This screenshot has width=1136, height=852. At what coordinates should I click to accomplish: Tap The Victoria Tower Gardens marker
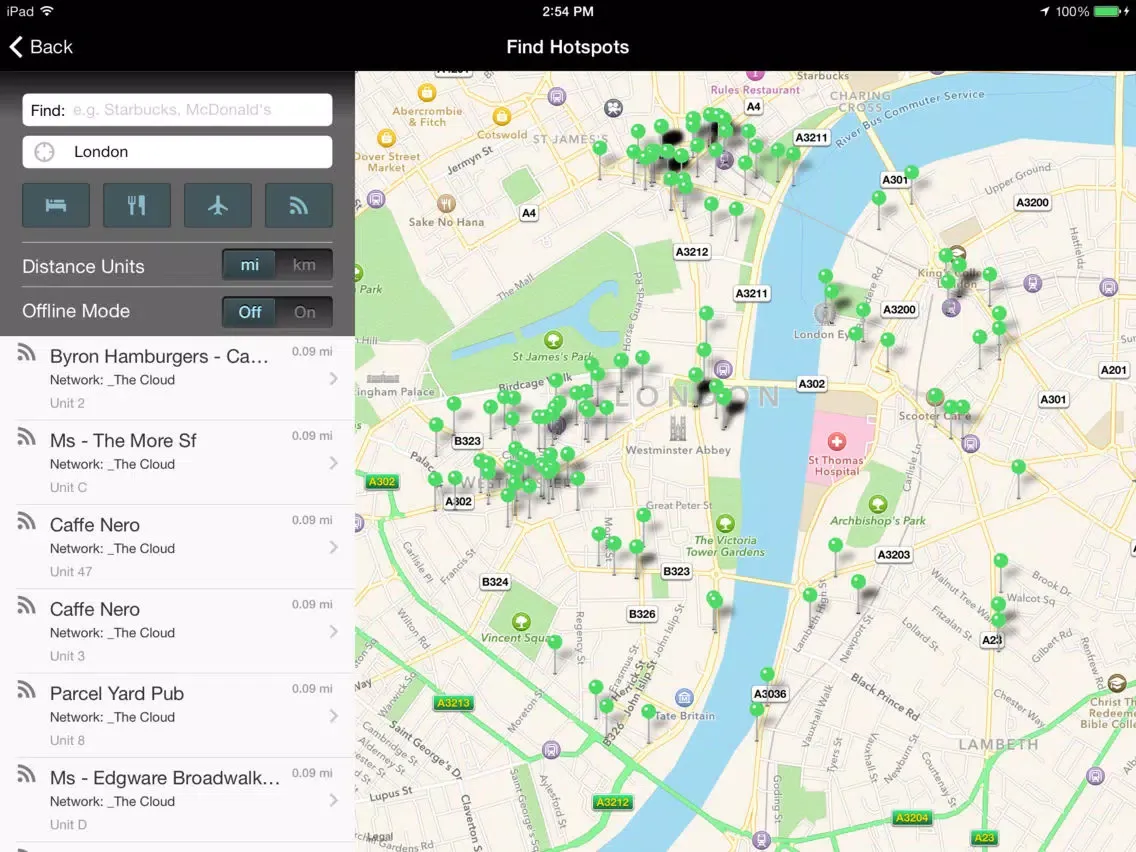(x=725, y=523)
